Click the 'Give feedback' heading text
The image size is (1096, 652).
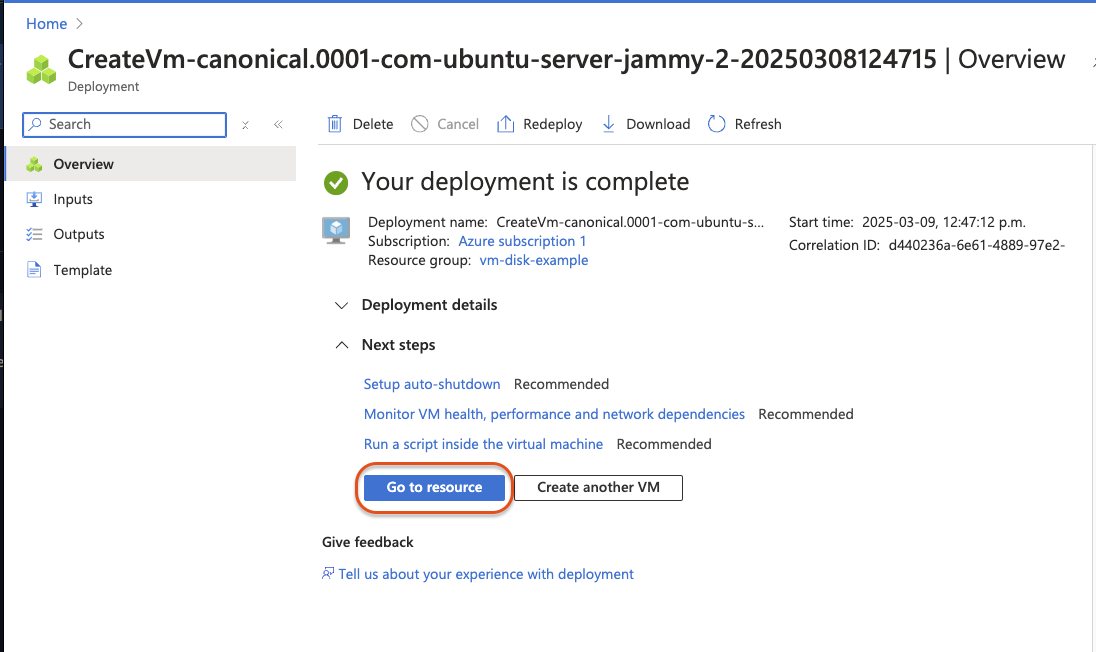coord(368,542)
